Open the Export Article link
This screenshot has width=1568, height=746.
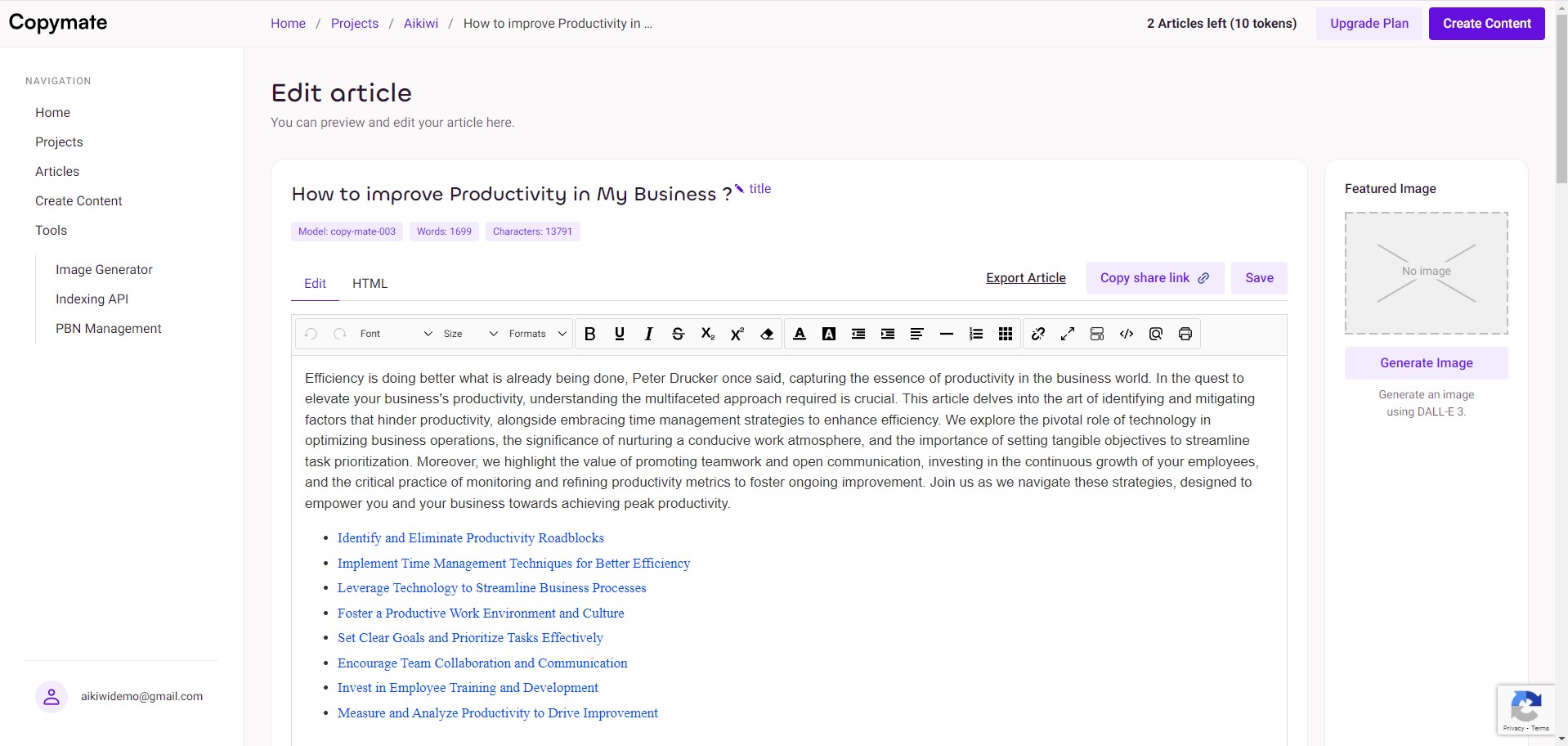pos(1026,278)
